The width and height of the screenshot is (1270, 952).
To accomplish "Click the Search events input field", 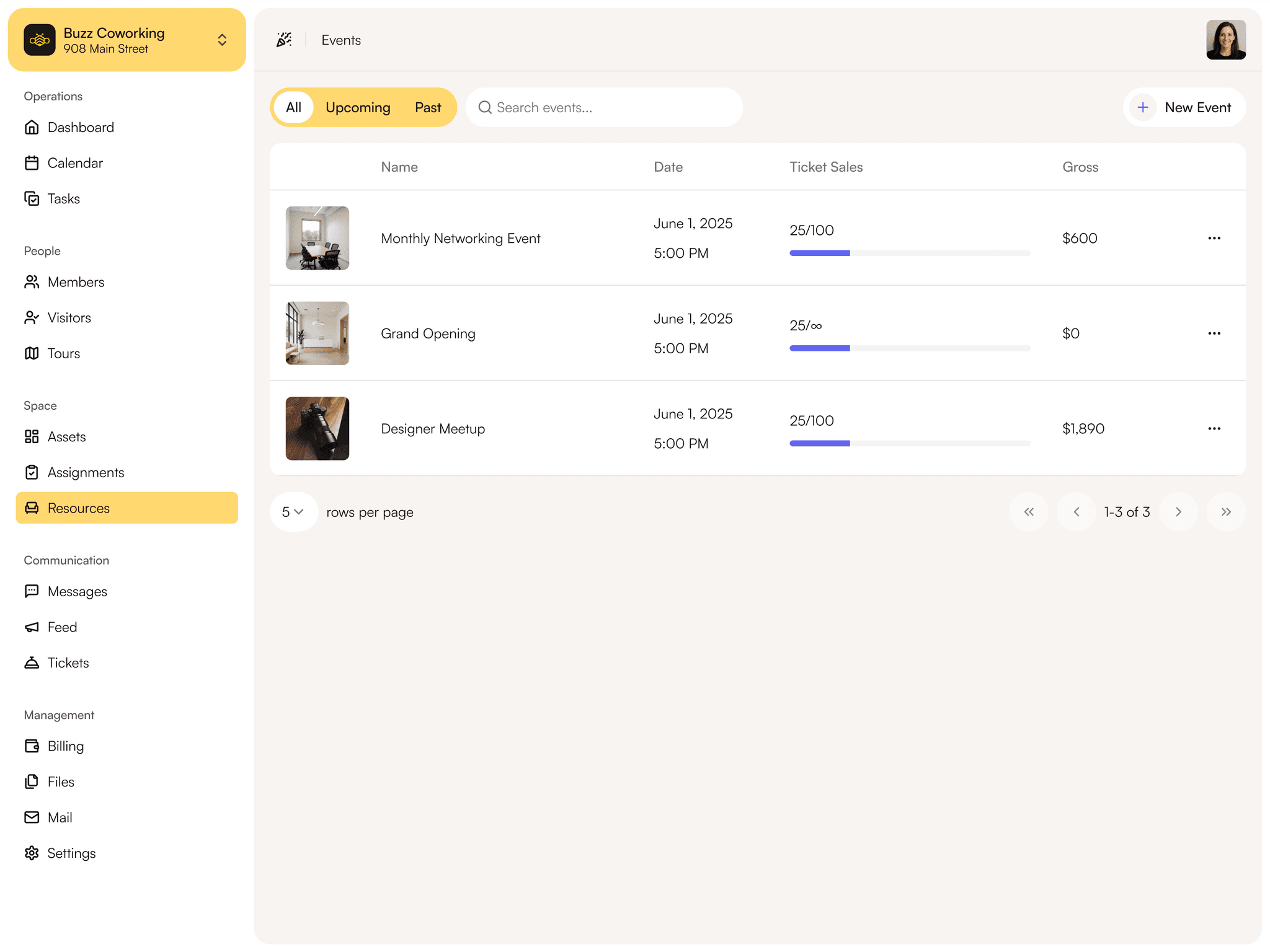I will (604, 108).
